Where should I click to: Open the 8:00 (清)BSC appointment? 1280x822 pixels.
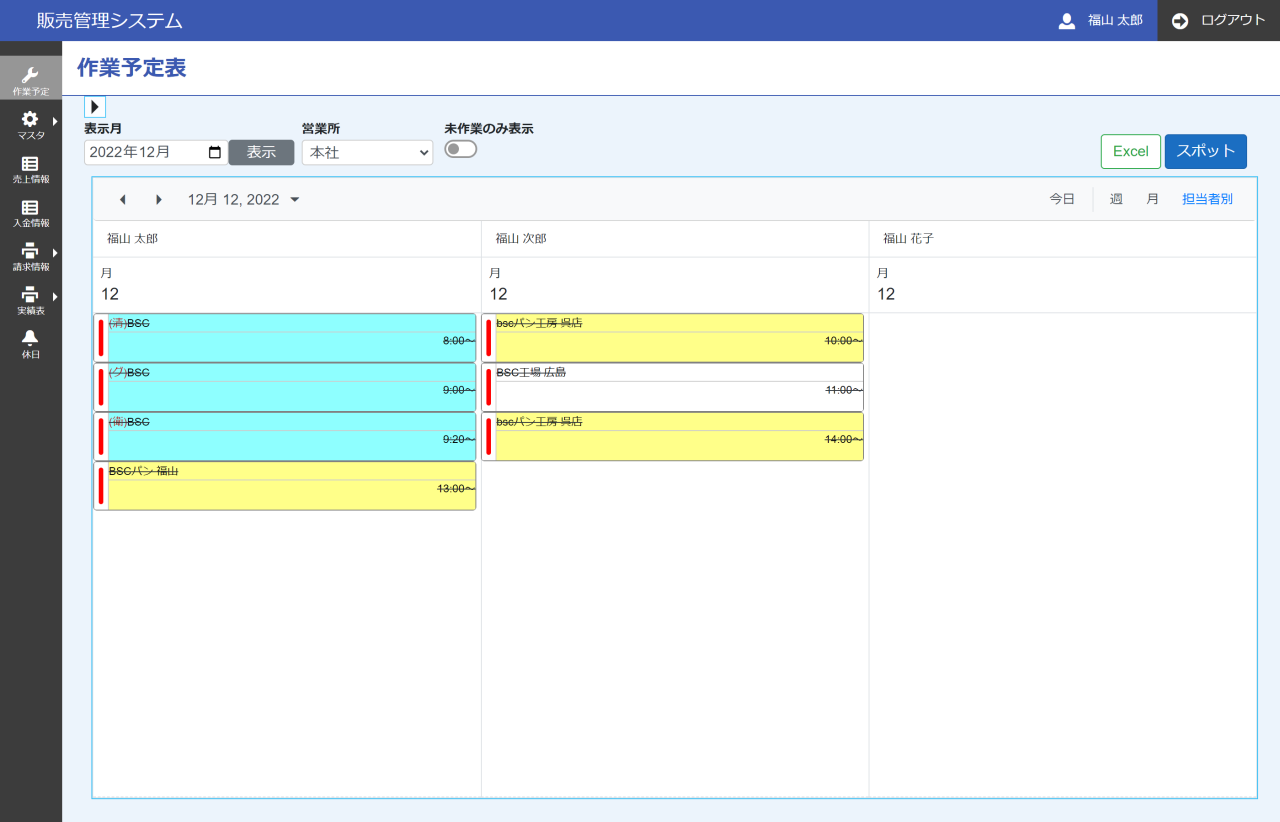(x=285, y=338)
